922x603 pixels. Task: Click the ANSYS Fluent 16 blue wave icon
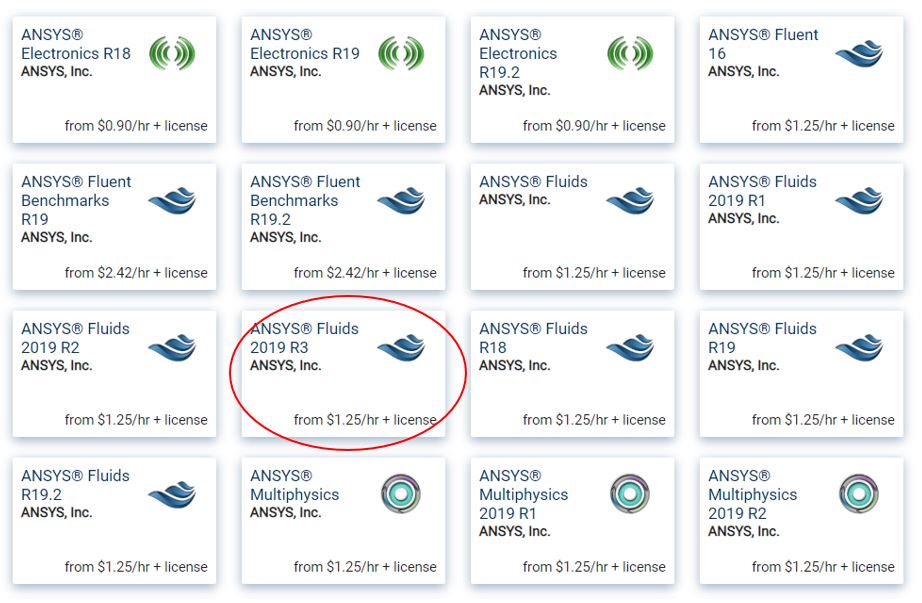pyautogui.click(x=859, y=54)
